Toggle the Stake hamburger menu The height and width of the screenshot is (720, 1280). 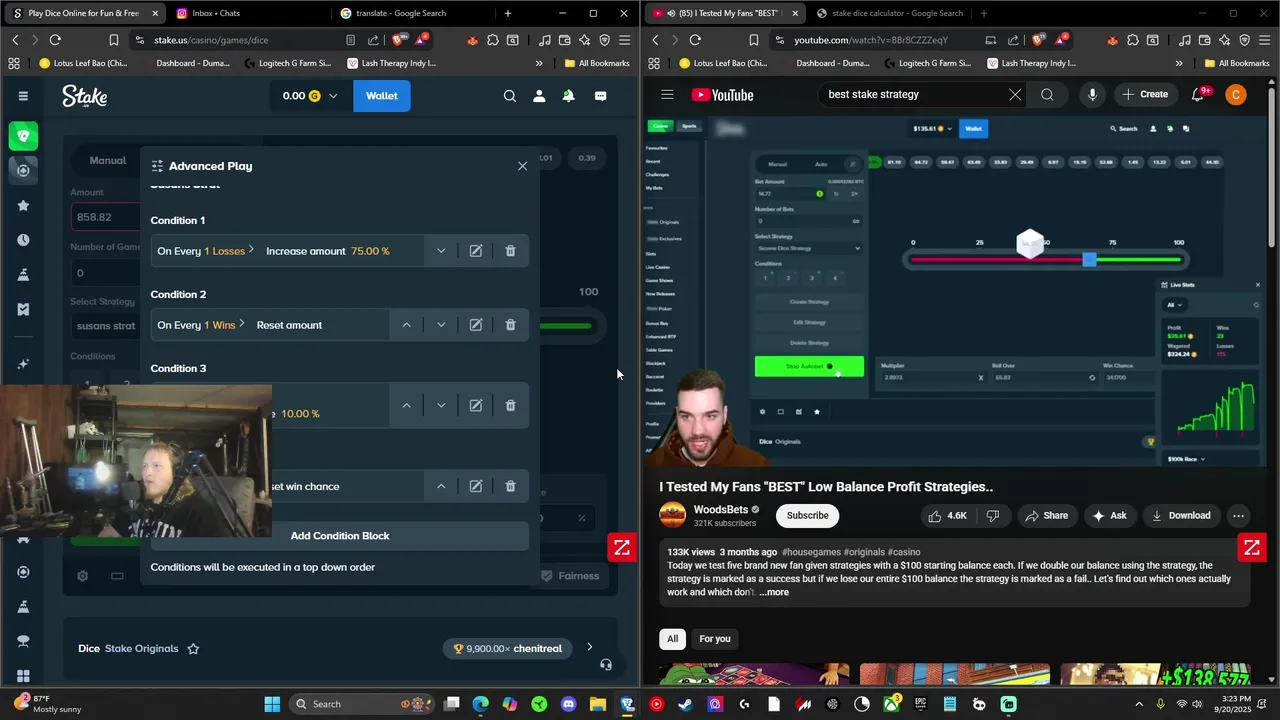[23, 96]
